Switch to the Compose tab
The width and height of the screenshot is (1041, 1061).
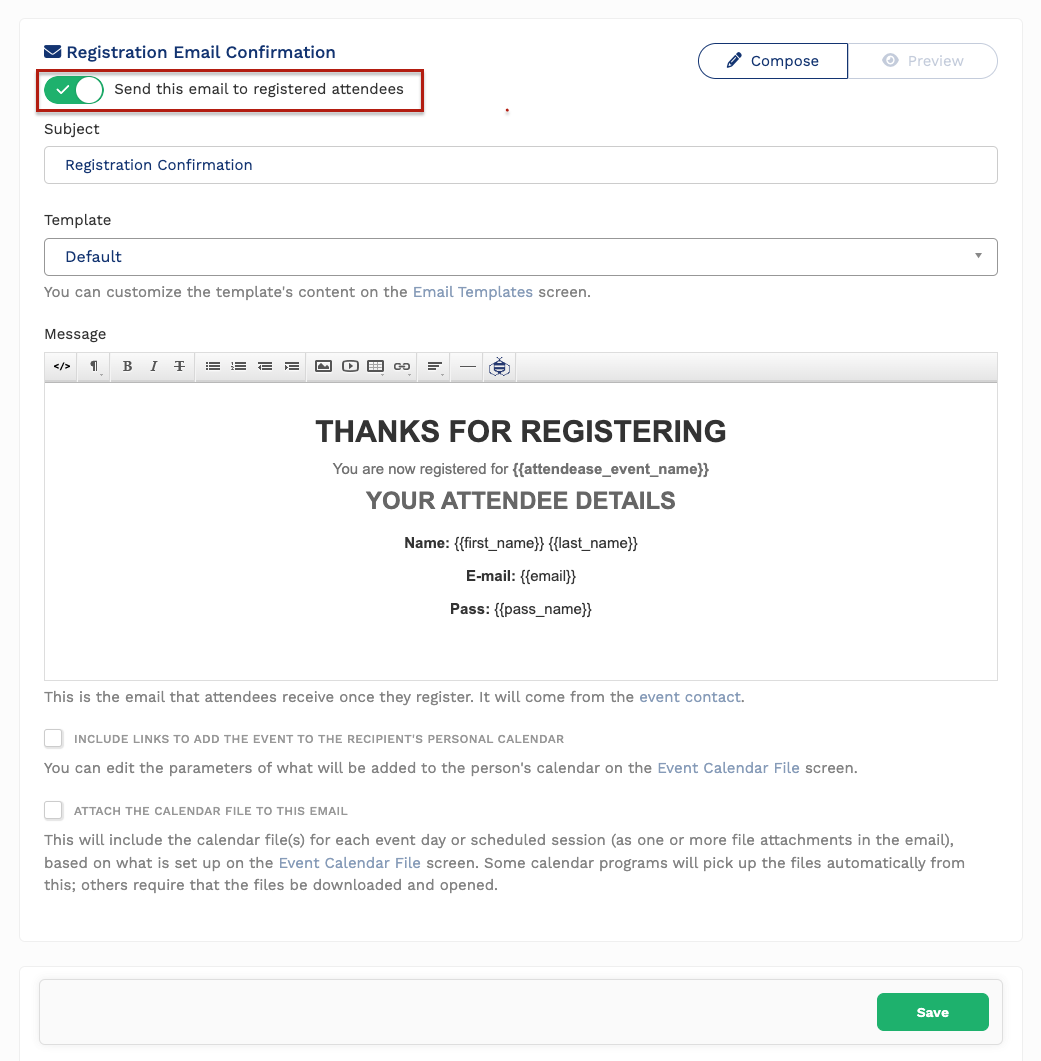click(772, 61)
